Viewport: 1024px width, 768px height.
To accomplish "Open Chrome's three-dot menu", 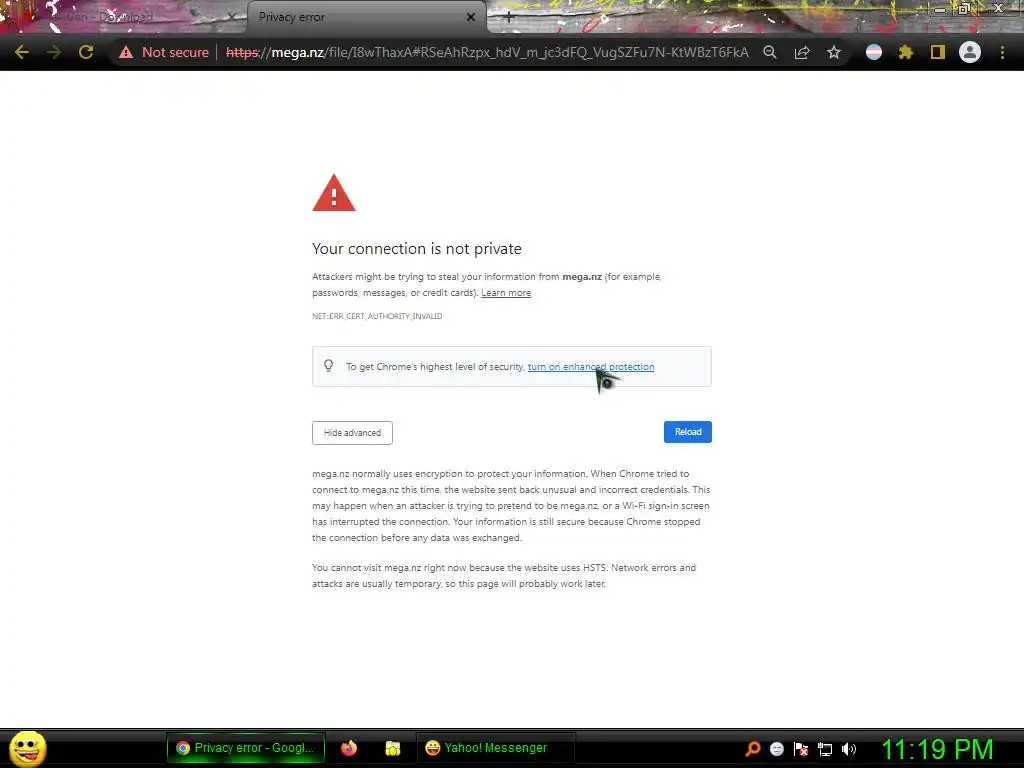I will click(x=1002, y=52).
